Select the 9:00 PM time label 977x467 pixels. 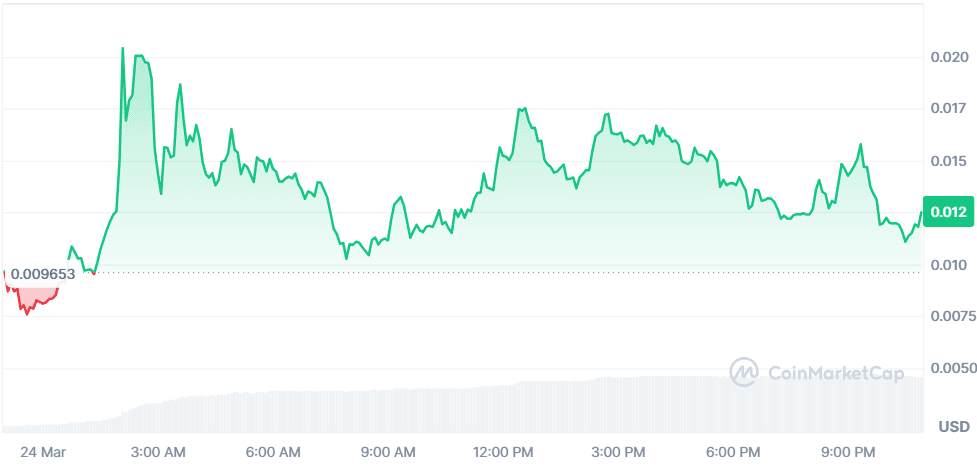(848, 450)
